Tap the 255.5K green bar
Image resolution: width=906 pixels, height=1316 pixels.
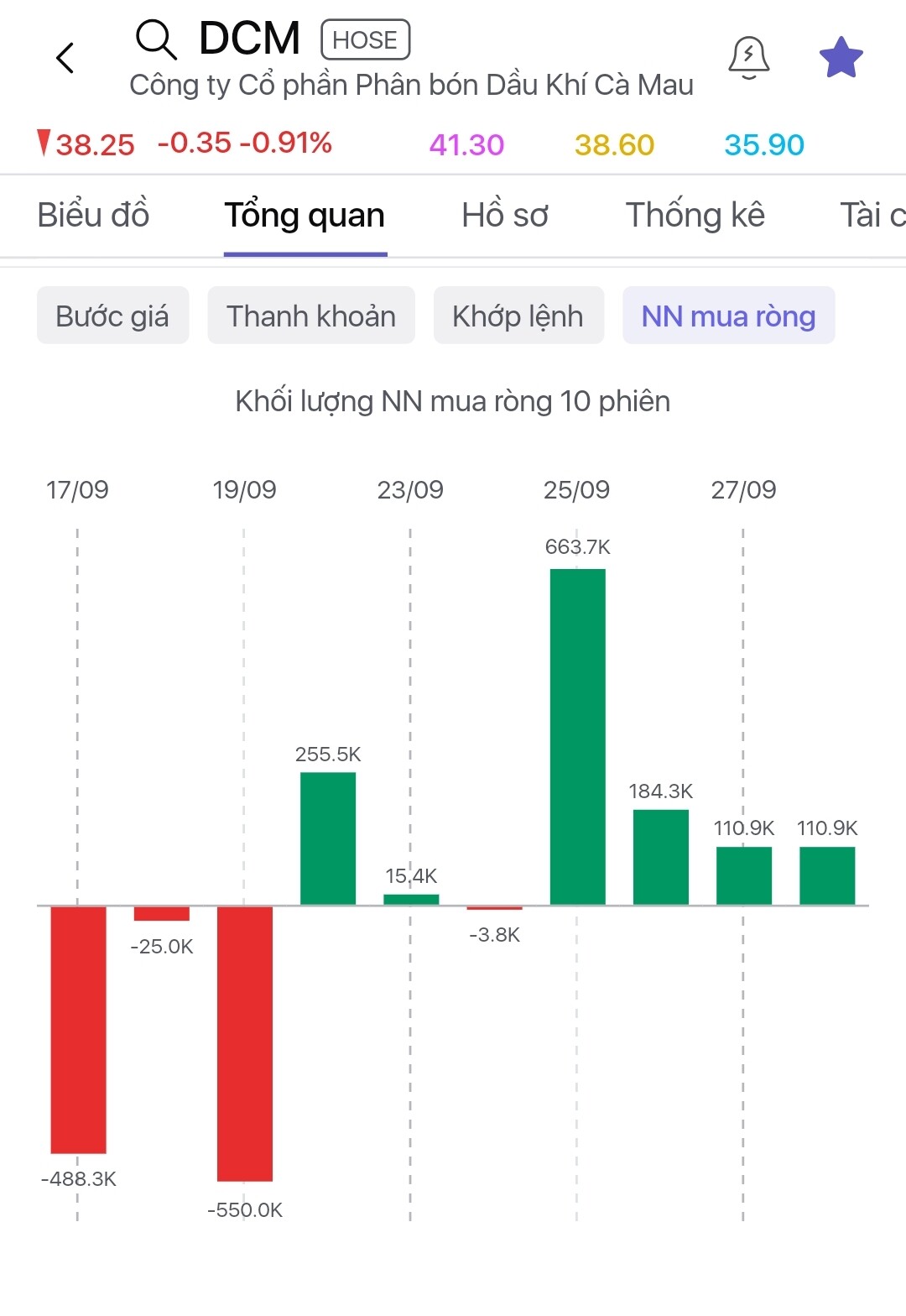pos(328,838)
